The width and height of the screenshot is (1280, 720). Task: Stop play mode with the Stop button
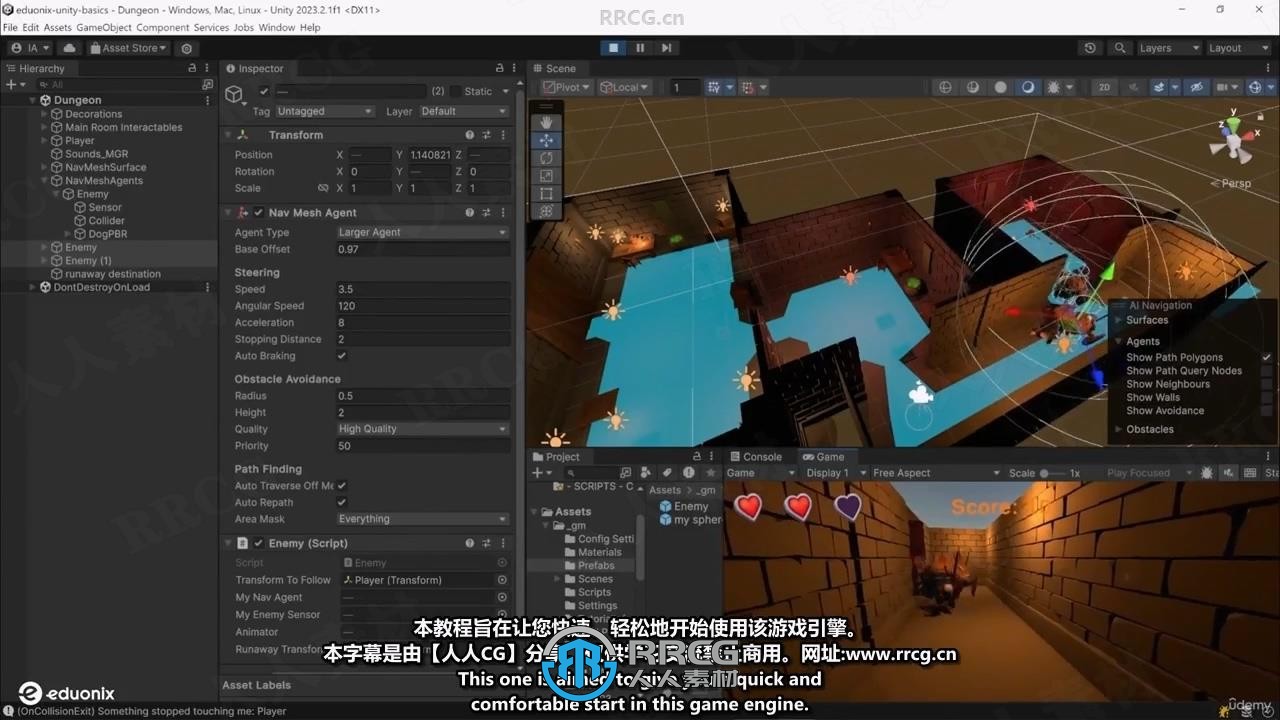click(614, 48)
